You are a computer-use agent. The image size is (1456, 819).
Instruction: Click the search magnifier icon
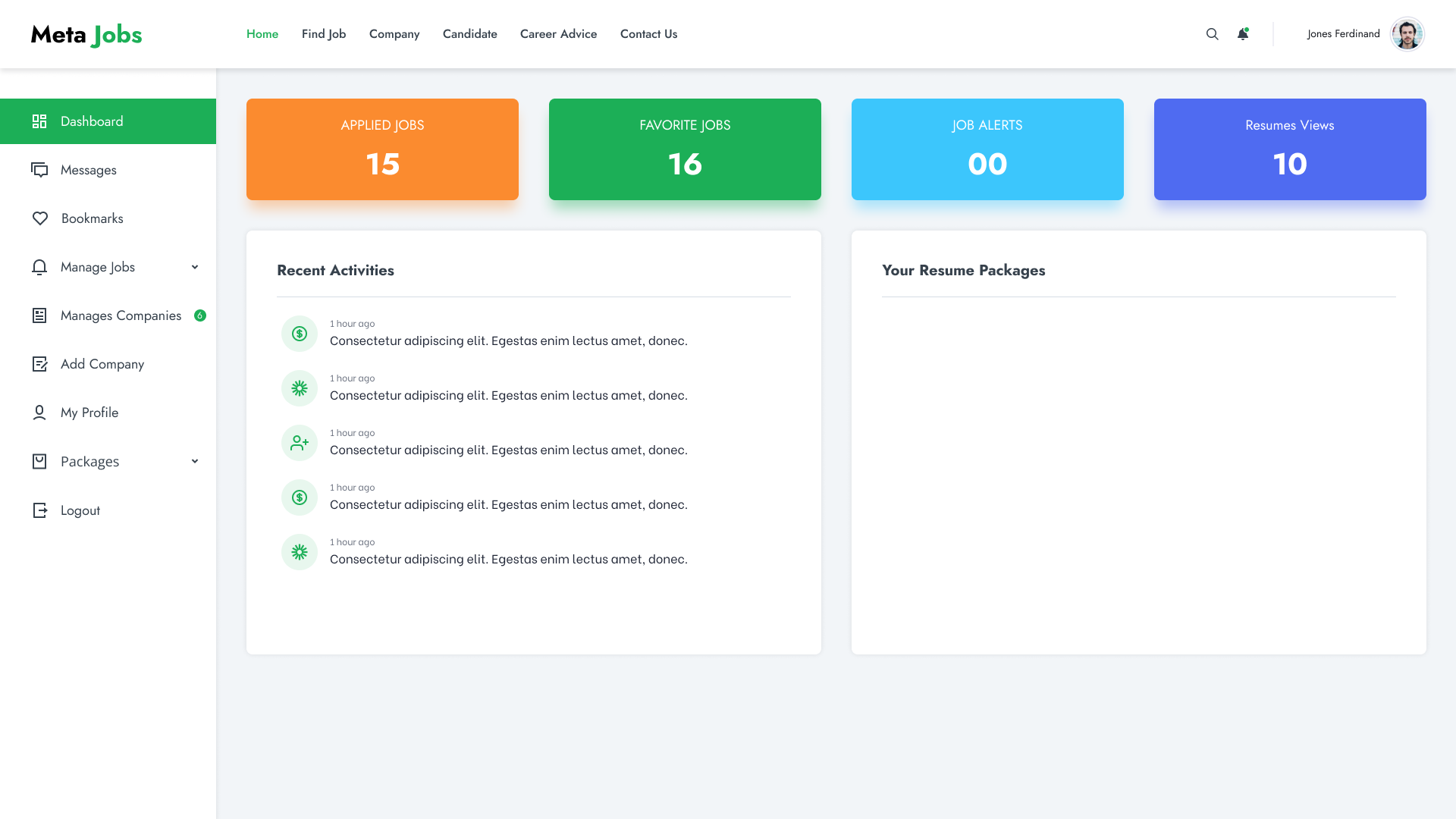tap(1212, 34)
